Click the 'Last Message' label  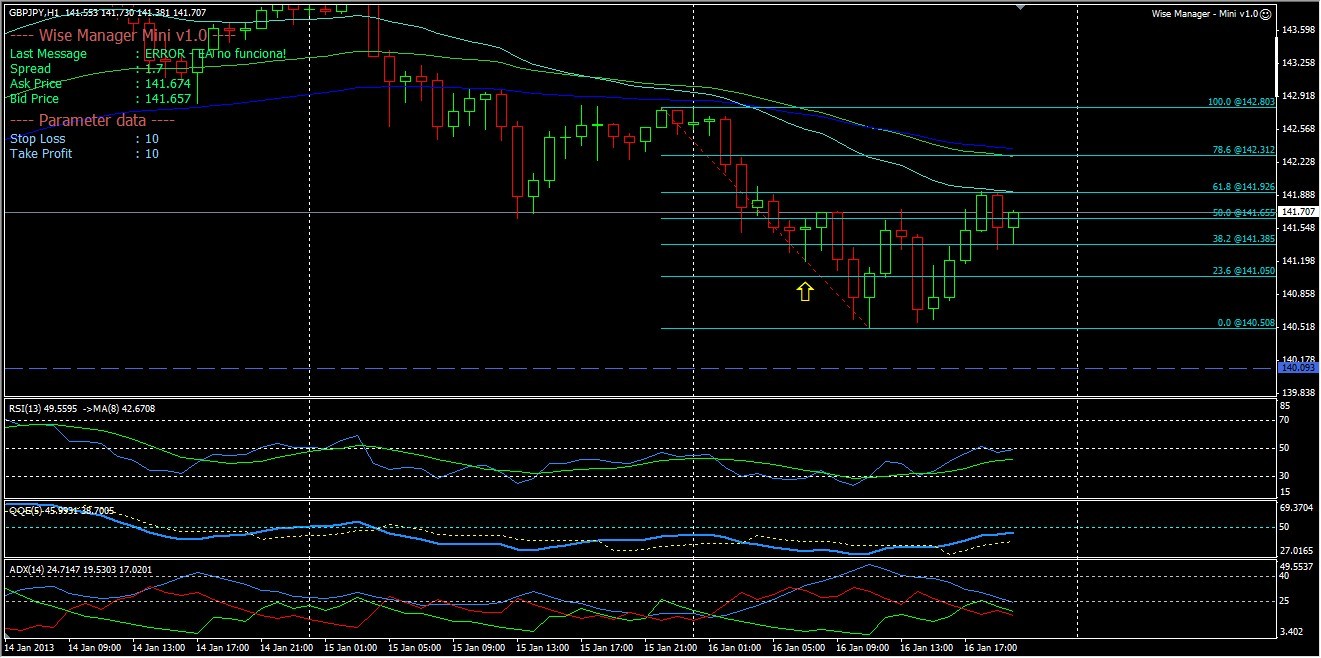tap(48, 54)
